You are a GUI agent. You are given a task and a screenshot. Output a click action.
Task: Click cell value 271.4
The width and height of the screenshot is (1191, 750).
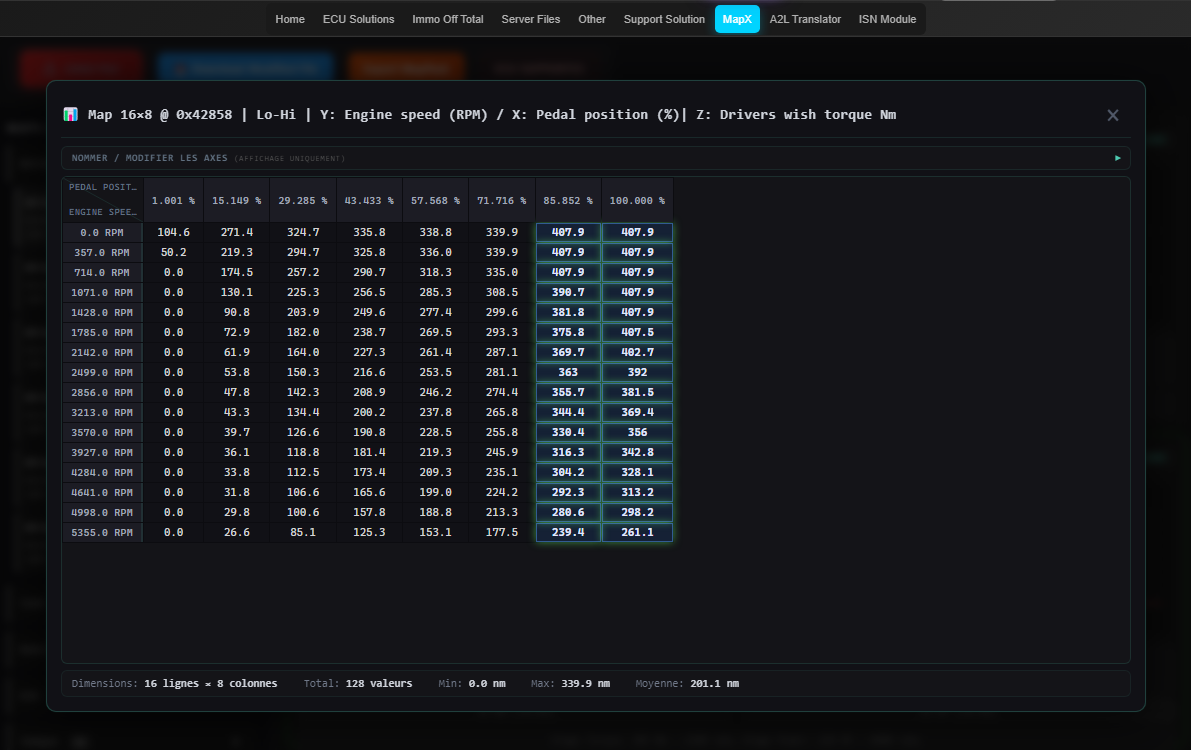tap(236, 233)
